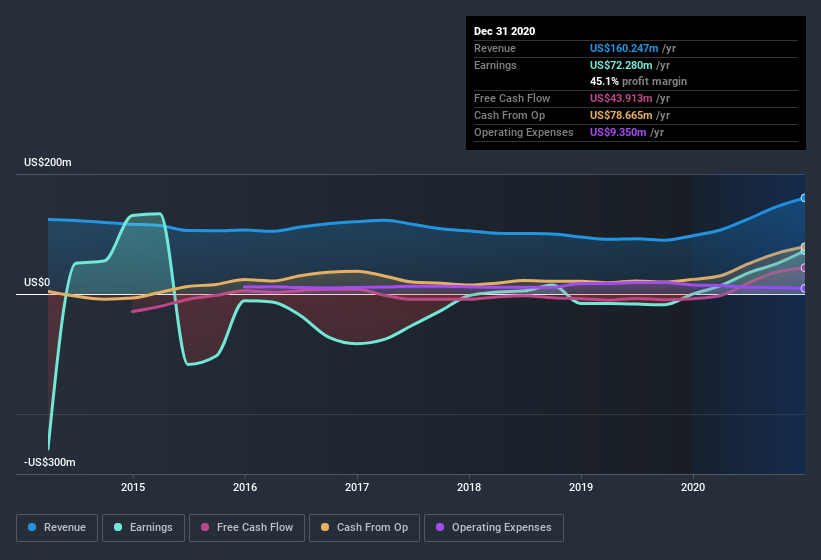Click the US$200m y-axis label
This screenshot has width=821, height=560.
(x=48, y=162)
